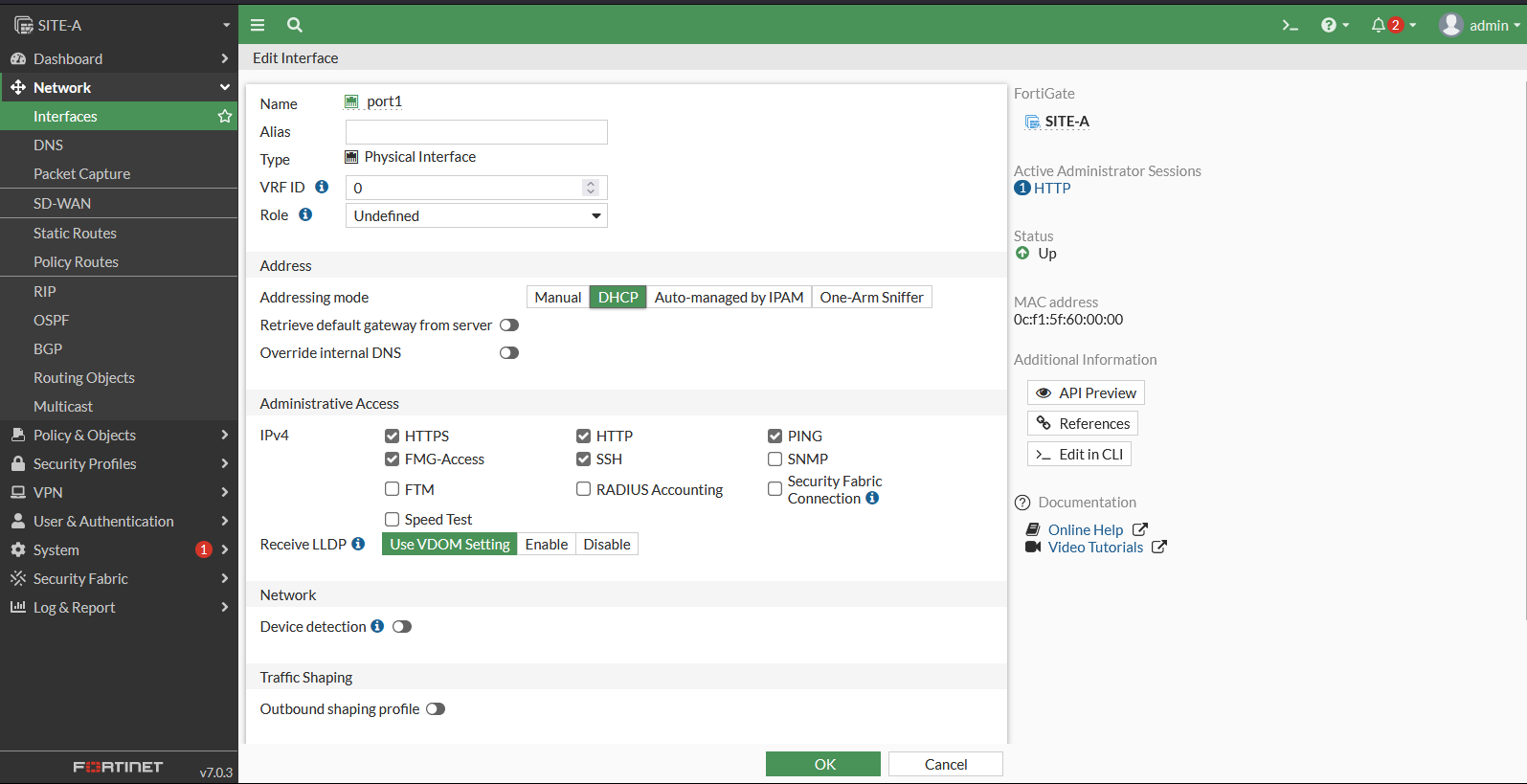The image size is (1527, 784).
Task: Open the Role dropdown
Action: 476,215
